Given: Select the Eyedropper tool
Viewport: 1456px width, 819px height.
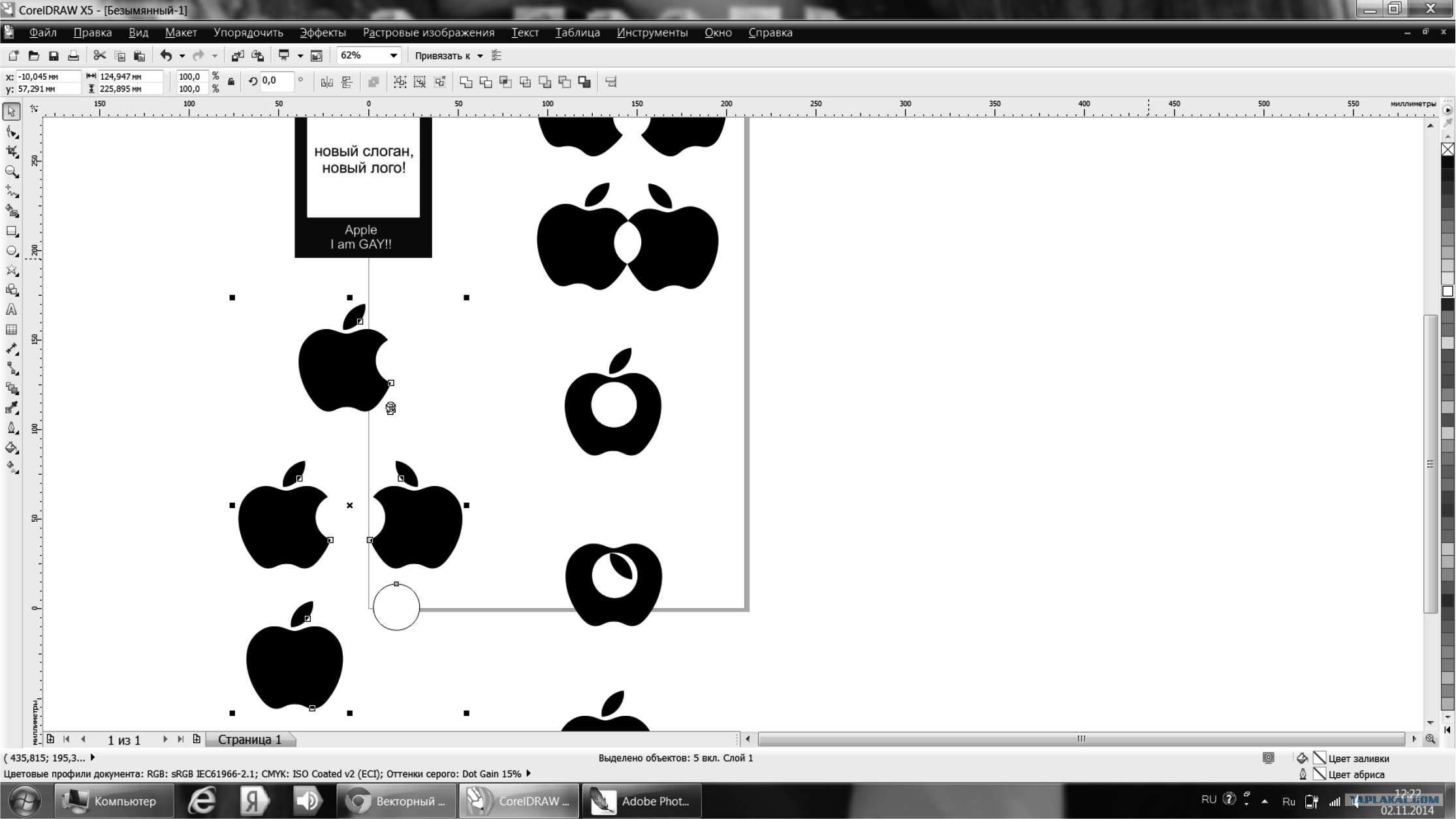Looking at the screenshot, I should pyautogui.click(x=12, y=408).
